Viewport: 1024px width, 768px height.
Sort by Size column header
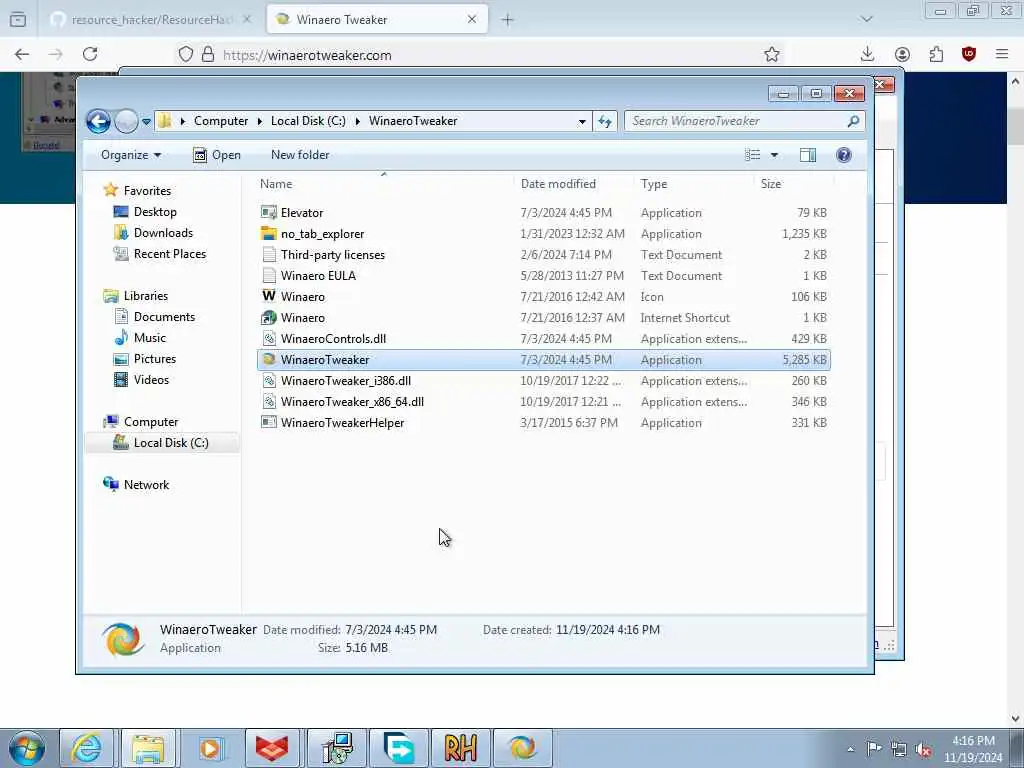coord(793,184)
